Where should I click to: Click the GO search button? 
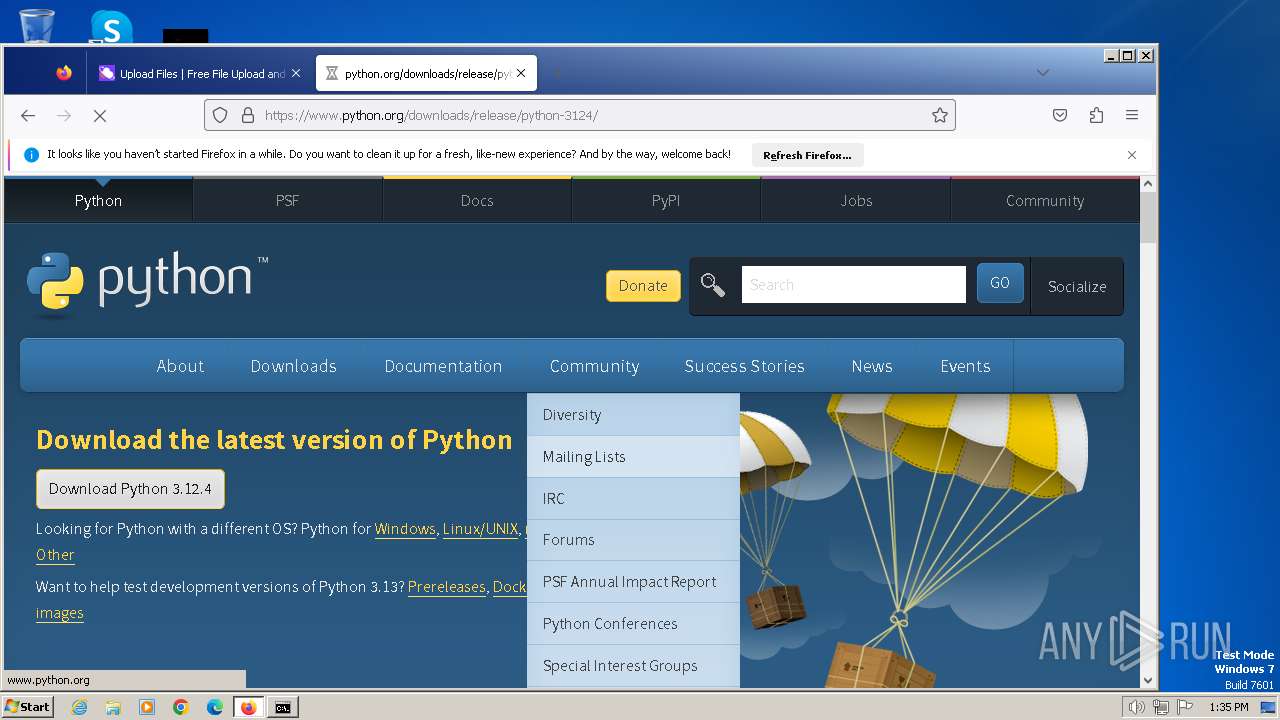tap(1000, 283)
